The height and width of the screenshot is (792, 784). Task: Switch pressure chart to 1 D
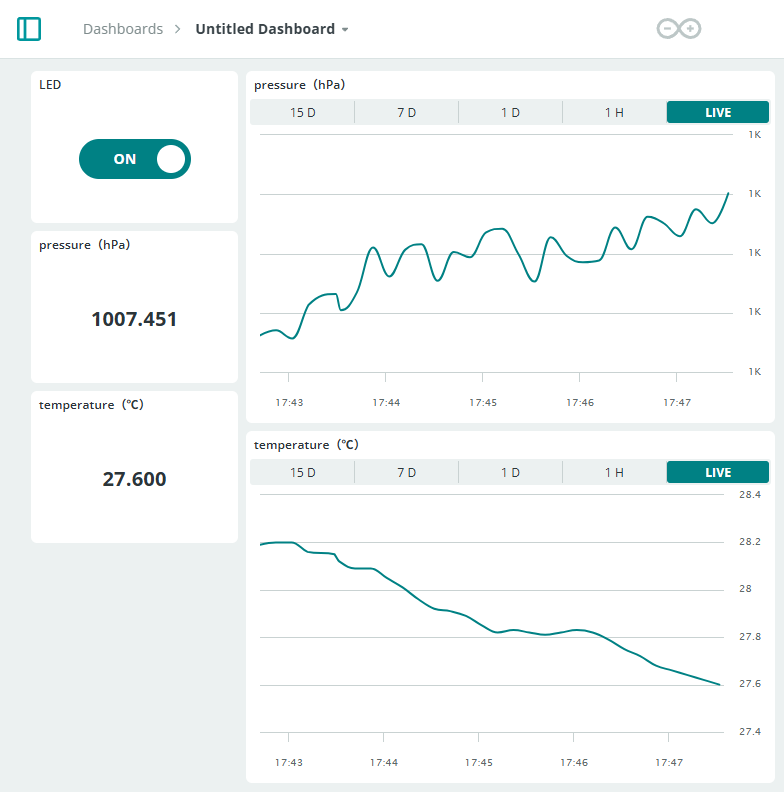tap(510, 112)
